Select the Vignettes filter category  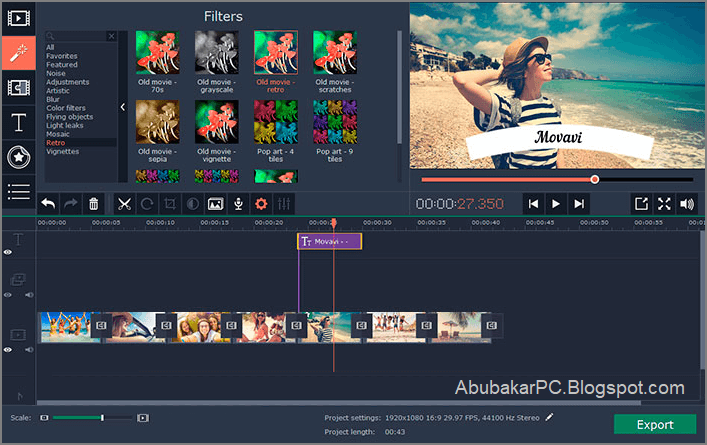(63, 151)
